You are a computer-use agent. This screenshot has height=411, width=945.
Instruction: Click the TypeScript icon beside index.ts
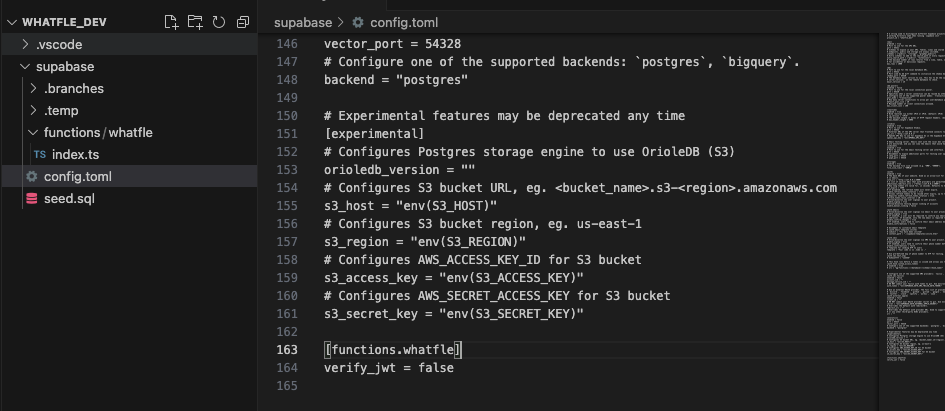[x=40, y=155]
